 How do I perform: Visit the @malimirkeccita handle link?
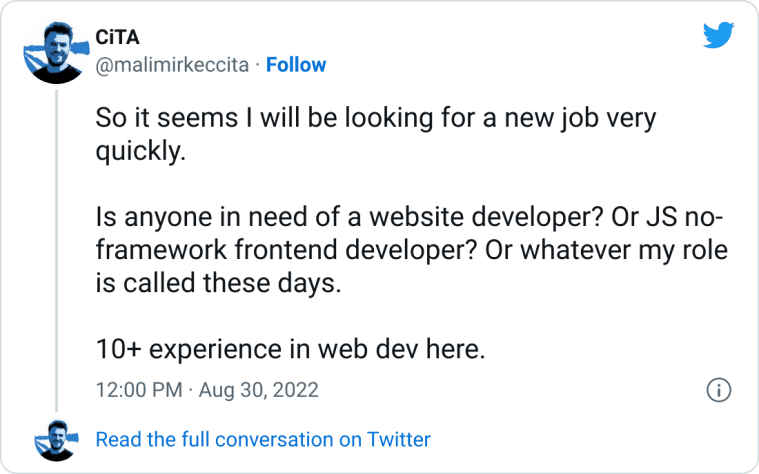[x=172, y=65]
